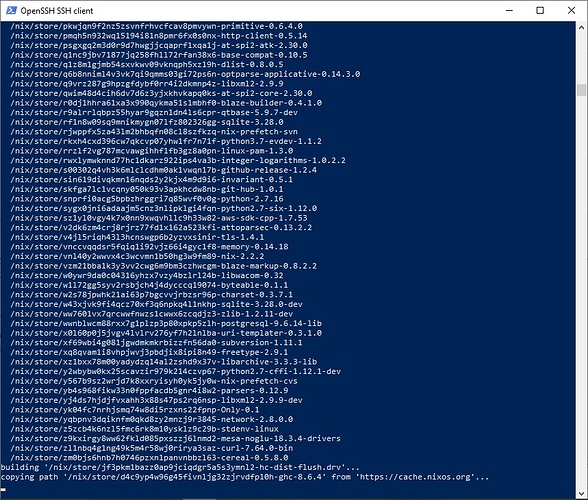The image size is (588, 500).
Task: Click the PowerShell icon in the title bar
Action: pyautogui.click(x=11, y=11)
